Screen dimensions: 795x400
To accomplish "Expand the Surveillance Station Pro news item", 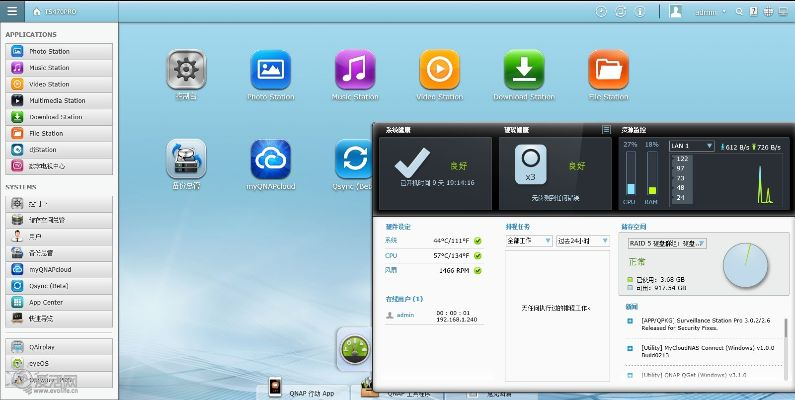I will click(x=630, y=321).
